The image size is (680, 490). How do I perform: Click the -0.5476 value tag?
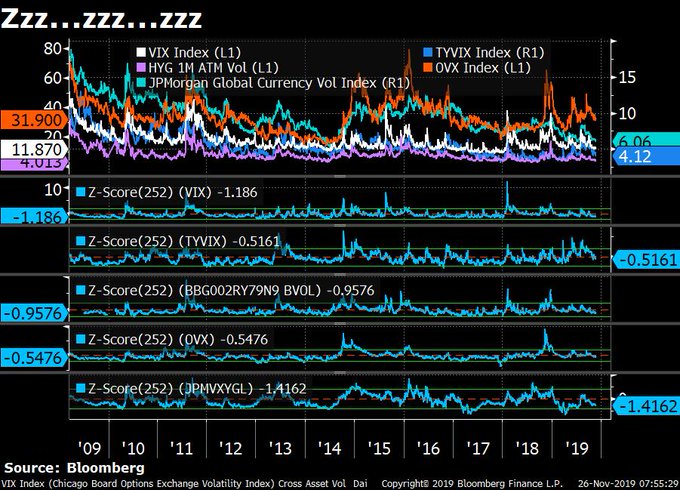pos(33,358)
